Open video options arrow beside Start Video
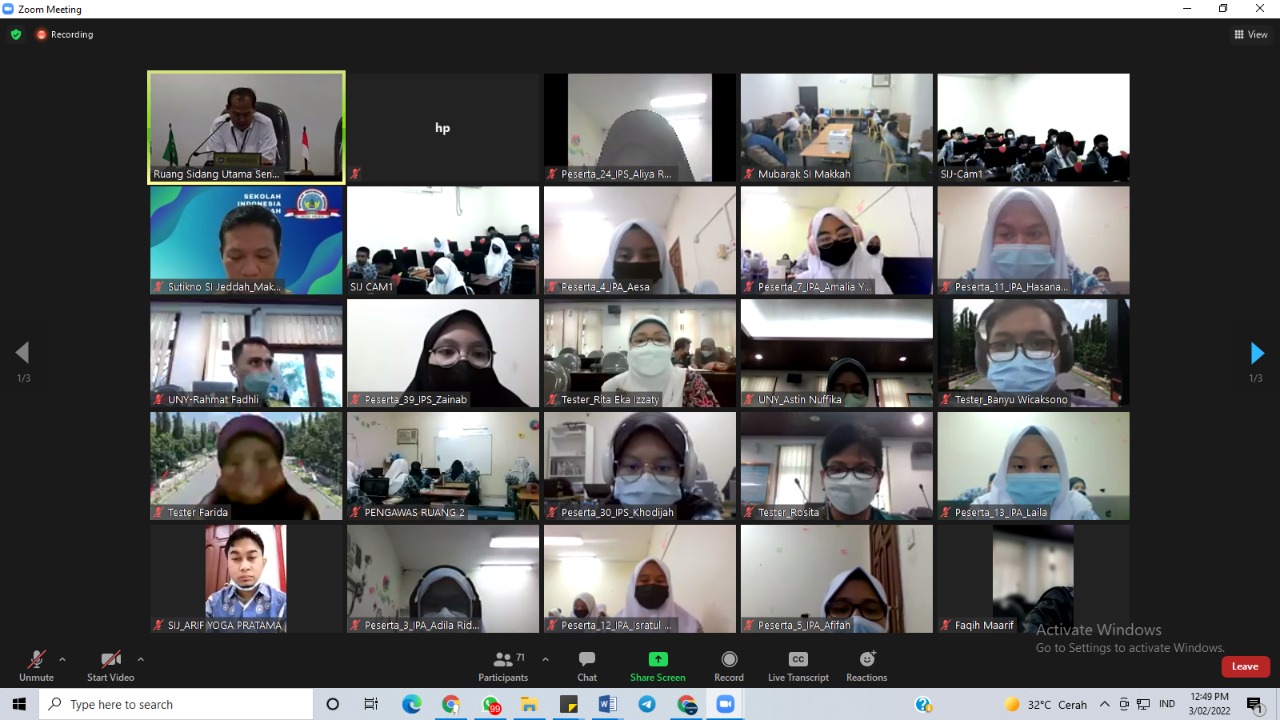 click(140, 659)
